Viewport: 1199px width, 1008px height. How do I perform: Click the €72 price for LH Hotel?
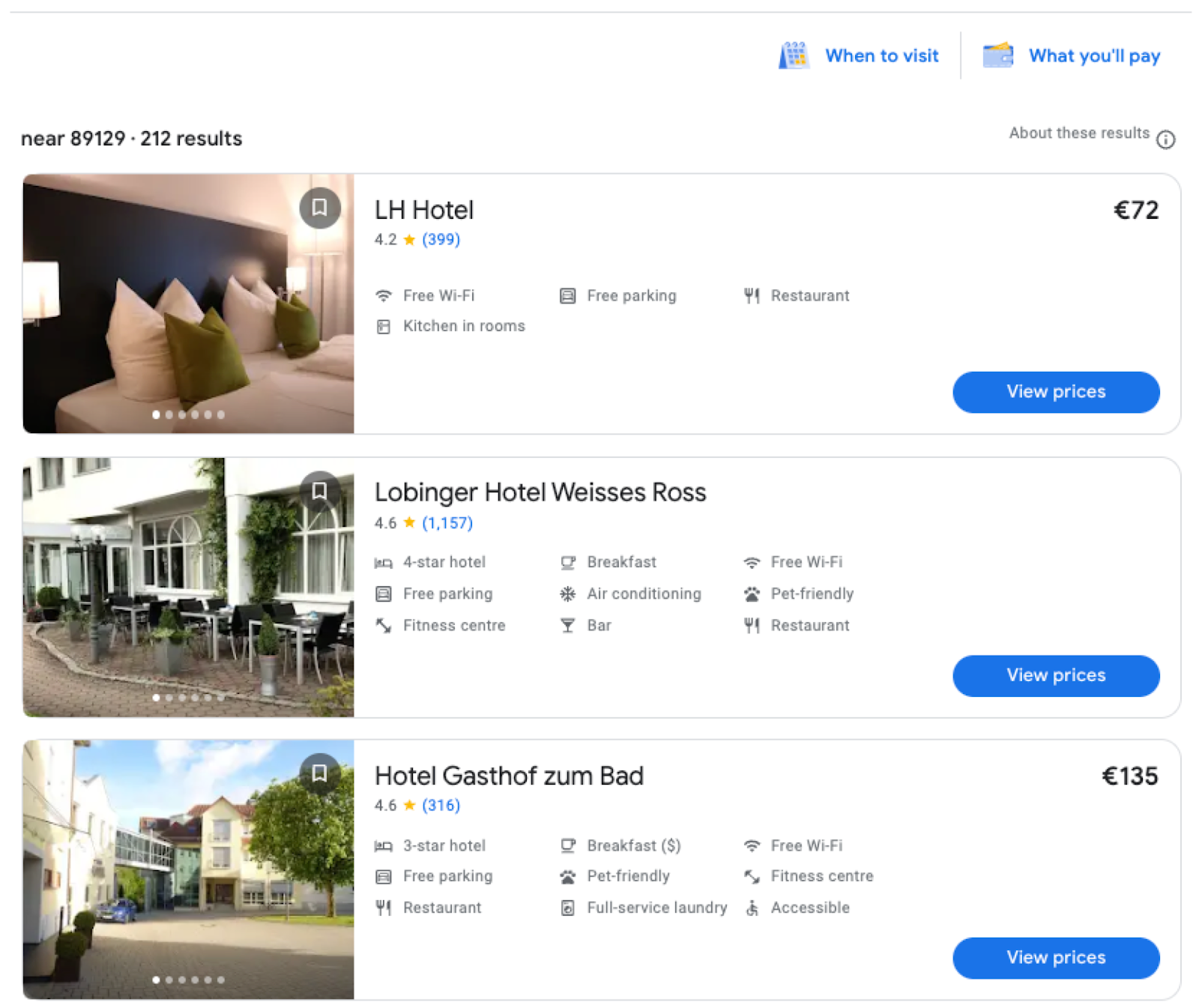point(1136,210)
